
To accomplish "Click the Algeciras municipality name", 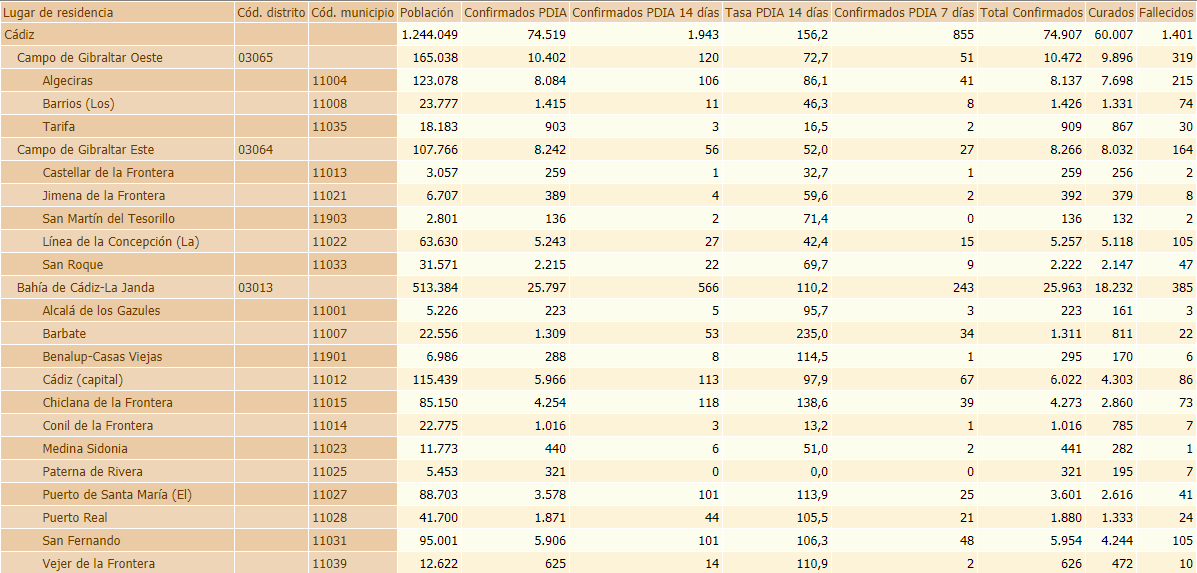I will click(68, 81).
